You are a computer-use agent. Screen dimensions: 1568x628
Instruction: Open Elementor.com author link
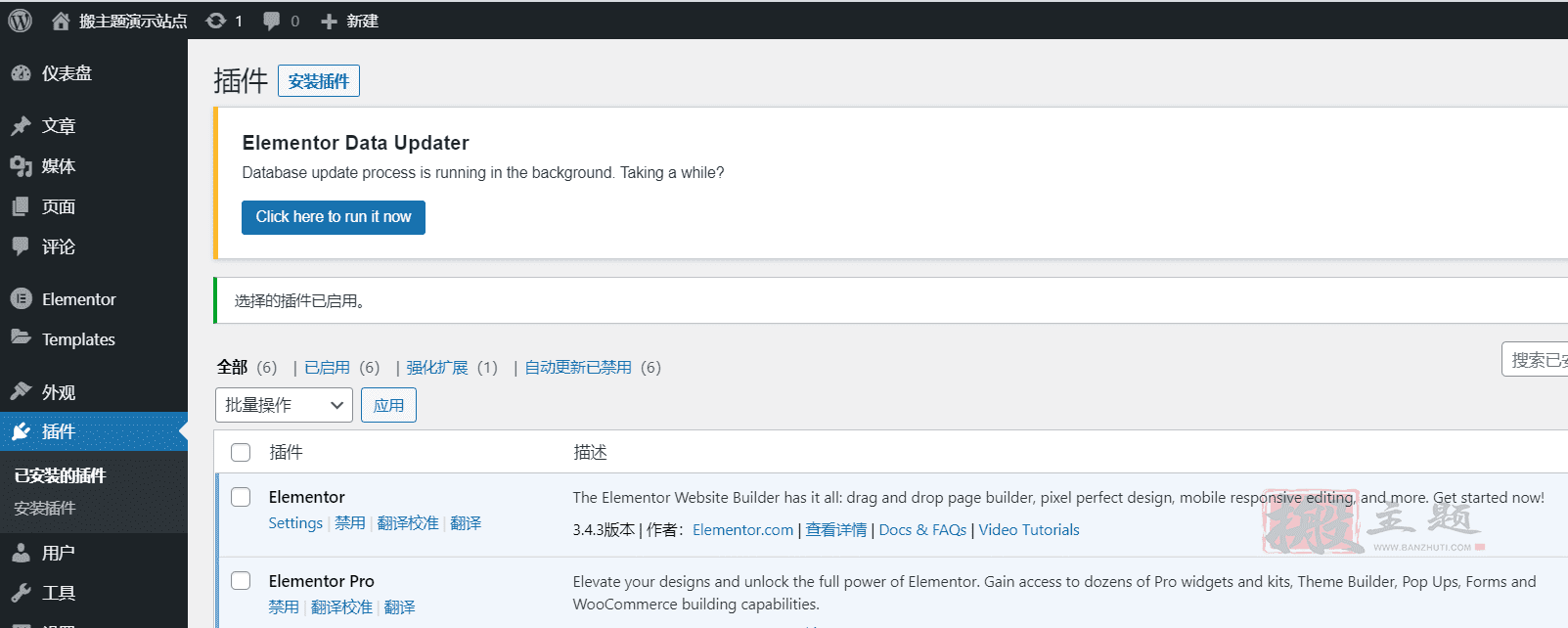point(743,530)
